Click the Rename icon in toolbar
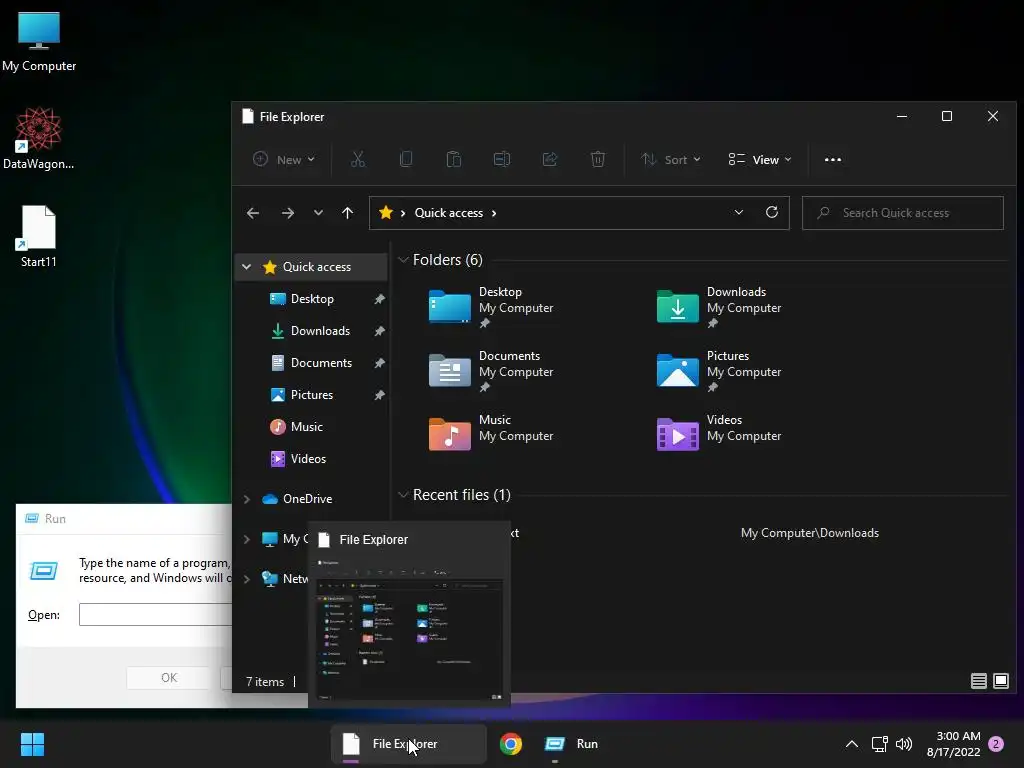 pyautogui.click(x=502, y=159)
